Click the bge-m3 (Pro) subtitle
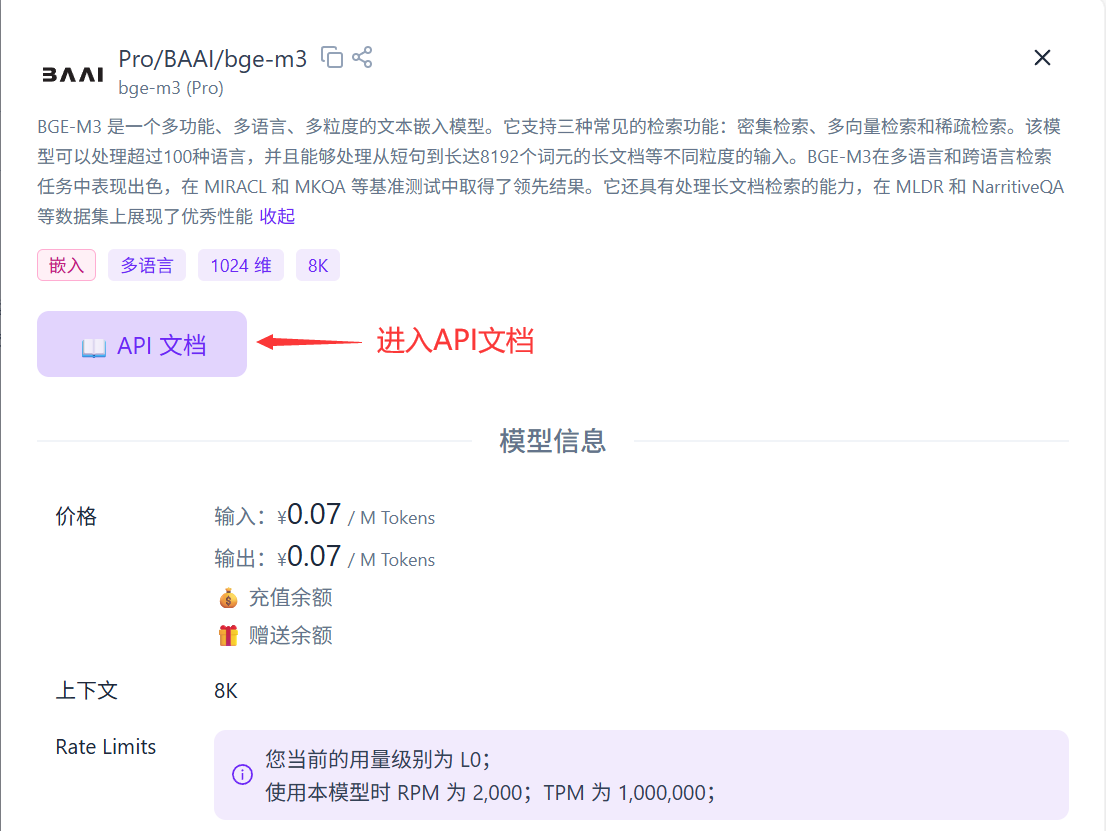The image size is (1106, 831). pos(171,88)
